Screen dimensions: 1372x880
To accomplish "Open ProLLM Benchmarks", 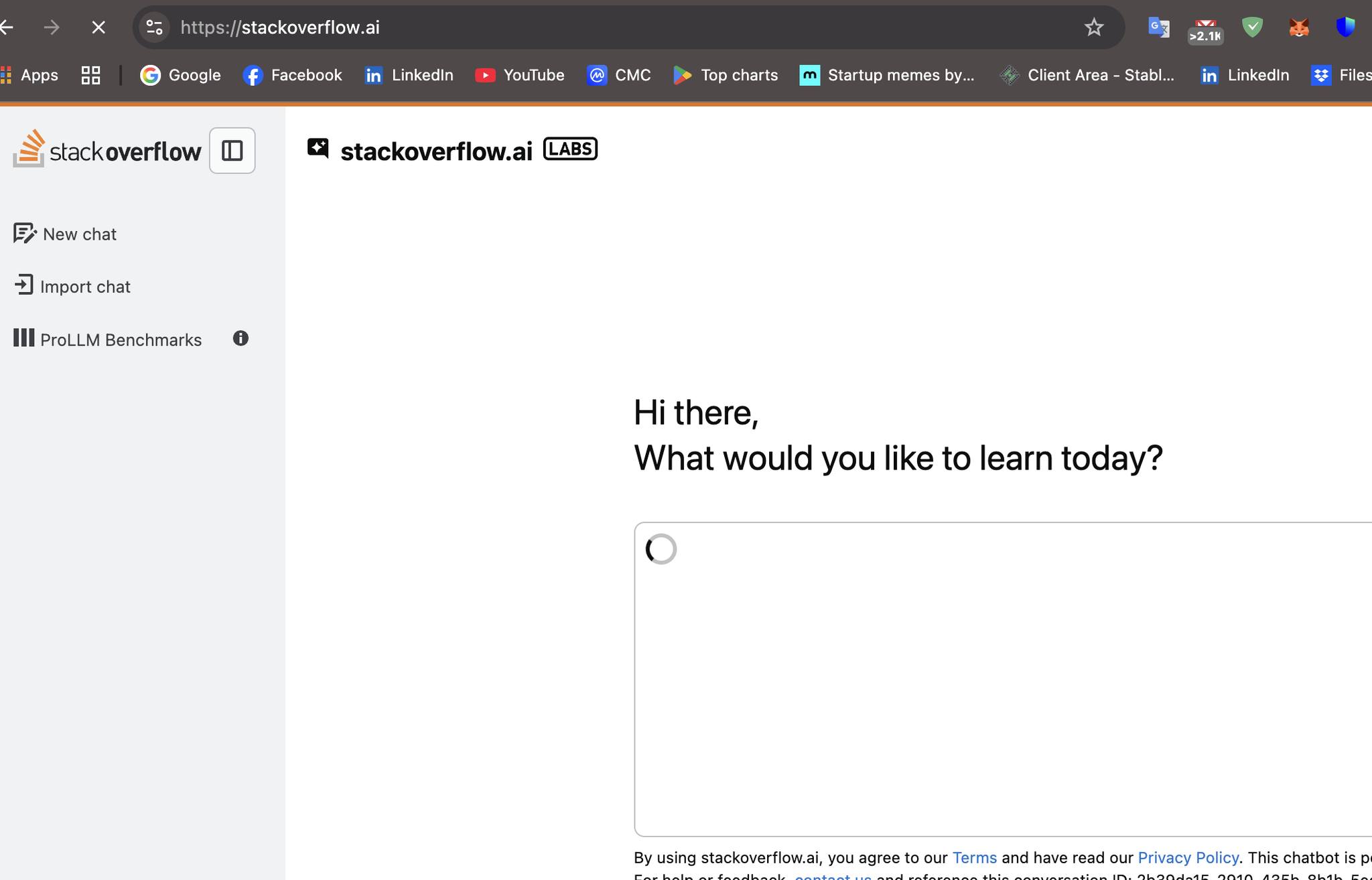I will (107, 339).
